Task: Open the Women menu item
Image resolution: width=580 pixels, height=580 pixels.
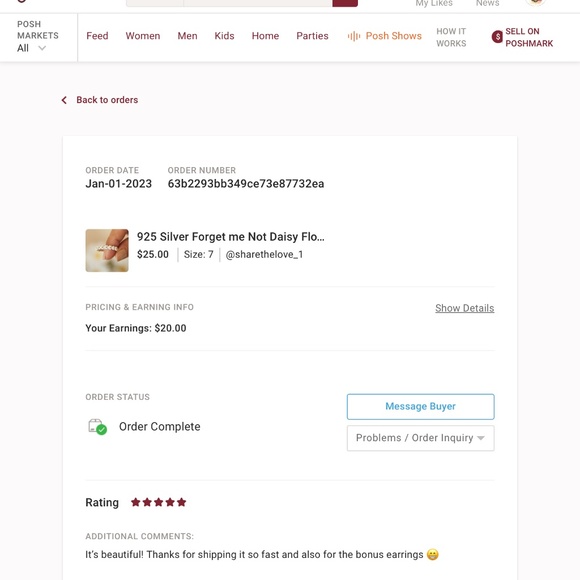Action: pos(143,36)
